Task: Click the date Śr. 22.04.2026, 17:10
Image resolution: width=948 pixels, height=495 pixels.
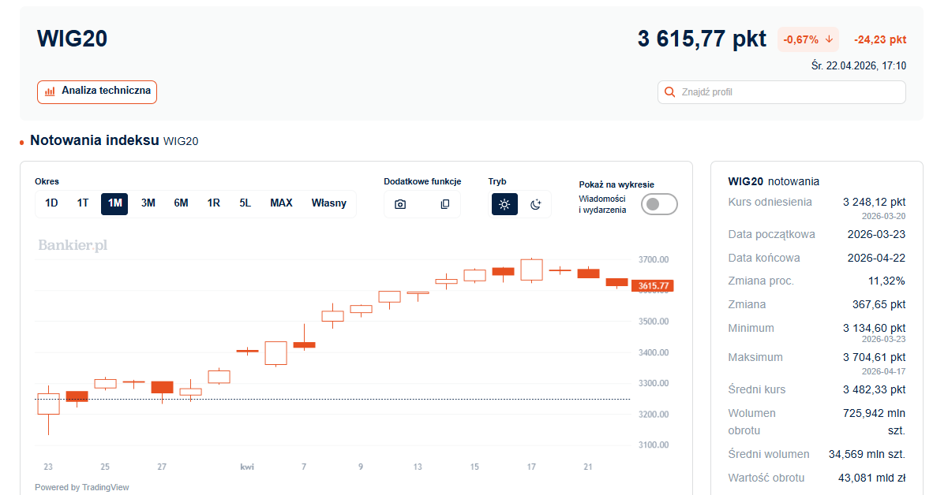Action: 859,66
